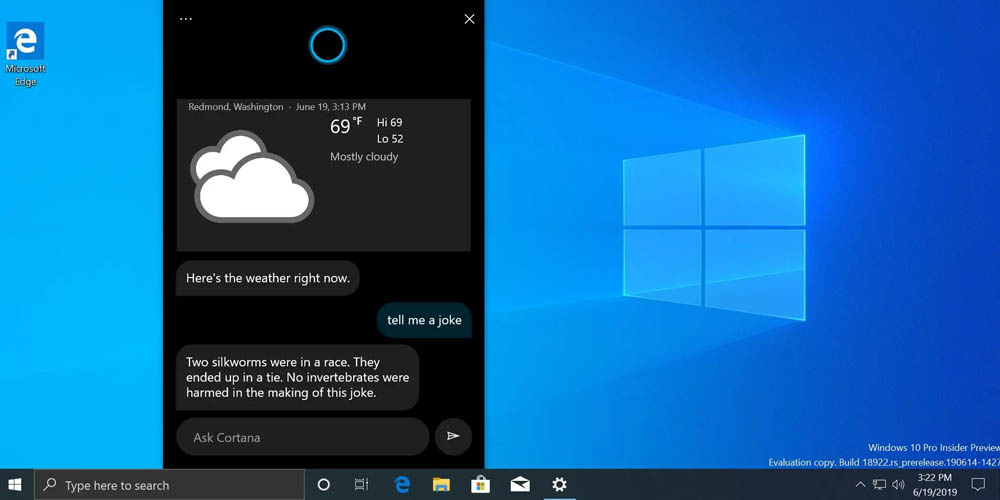Open Cortana's three-dot options menu
Screen dimensions: 1000x500
(186, 19)
